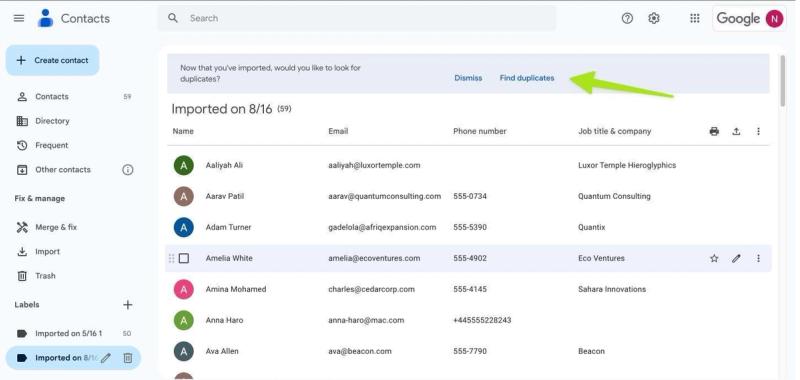Screen dimensions: 800x380
Task: Click Aaliyah Ali's green avatar
Action: click(184, 165)
